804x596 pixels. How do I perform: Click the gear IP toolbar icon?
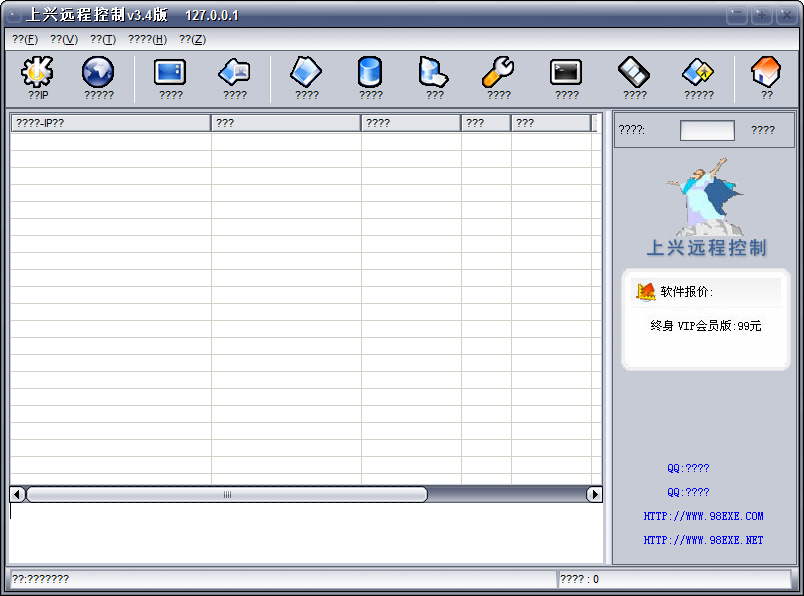[38, 74]
